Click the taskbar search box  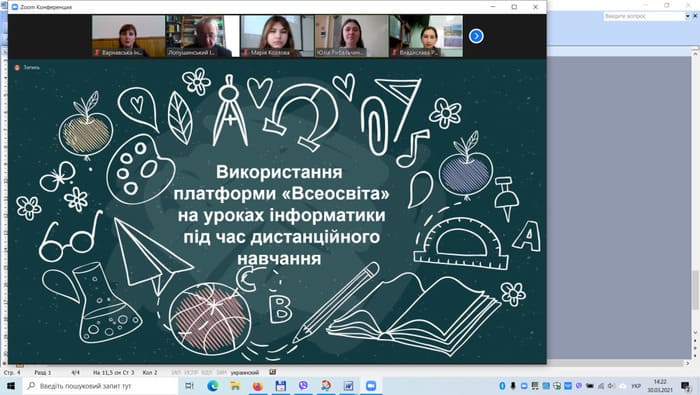(x=100, y=386)
